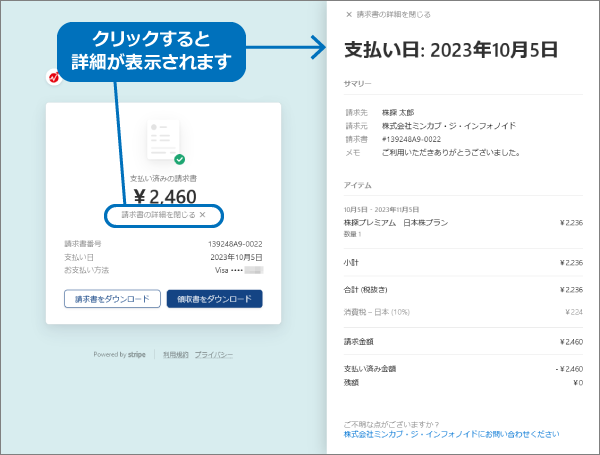This screenshot has height=455, width=600.
Task: Select the ¥2,460 amount on the card
Action: 165,197
